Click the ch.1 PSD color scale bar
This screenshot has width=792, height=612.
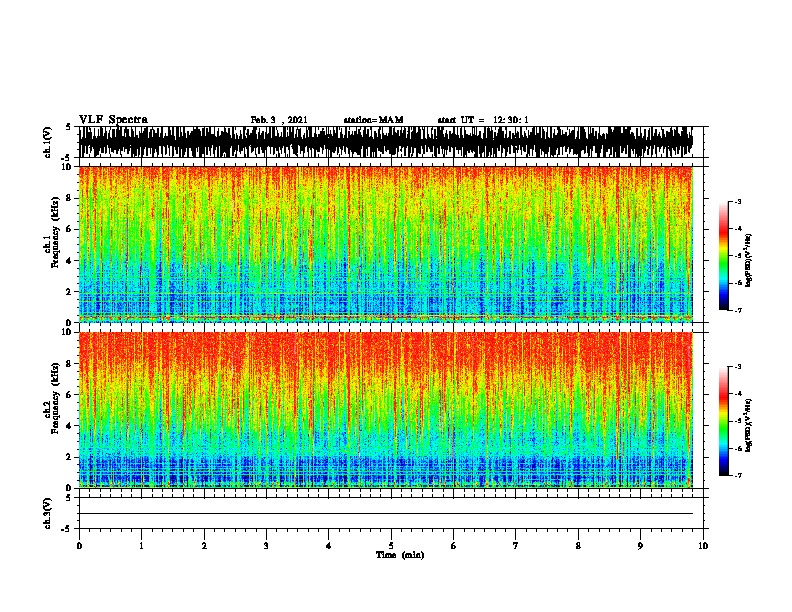[724, 256]
